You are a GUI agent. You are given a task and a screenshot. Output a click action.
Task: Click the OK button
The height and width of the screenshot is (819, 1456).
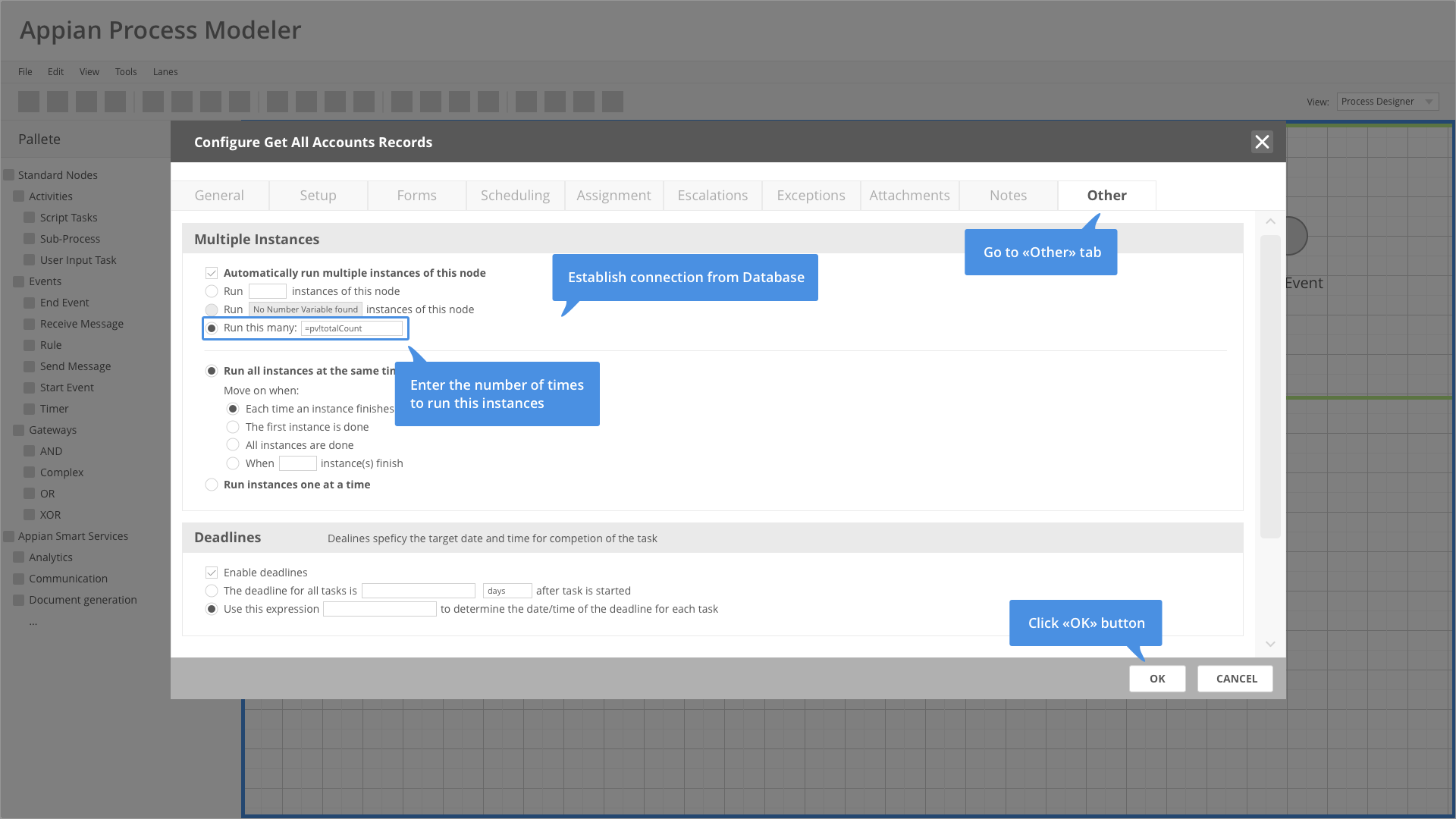tap(1156, 679)
